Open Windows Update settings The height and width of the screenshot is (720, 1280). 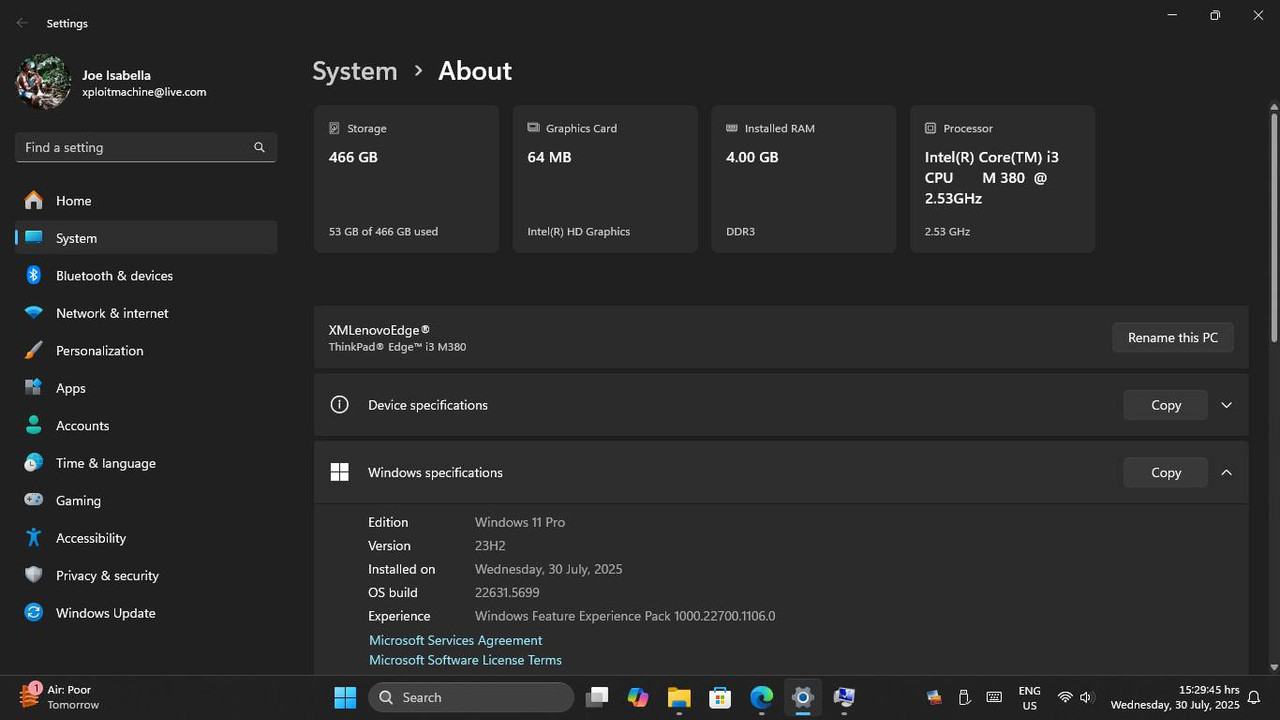click(x=146, y=613)
